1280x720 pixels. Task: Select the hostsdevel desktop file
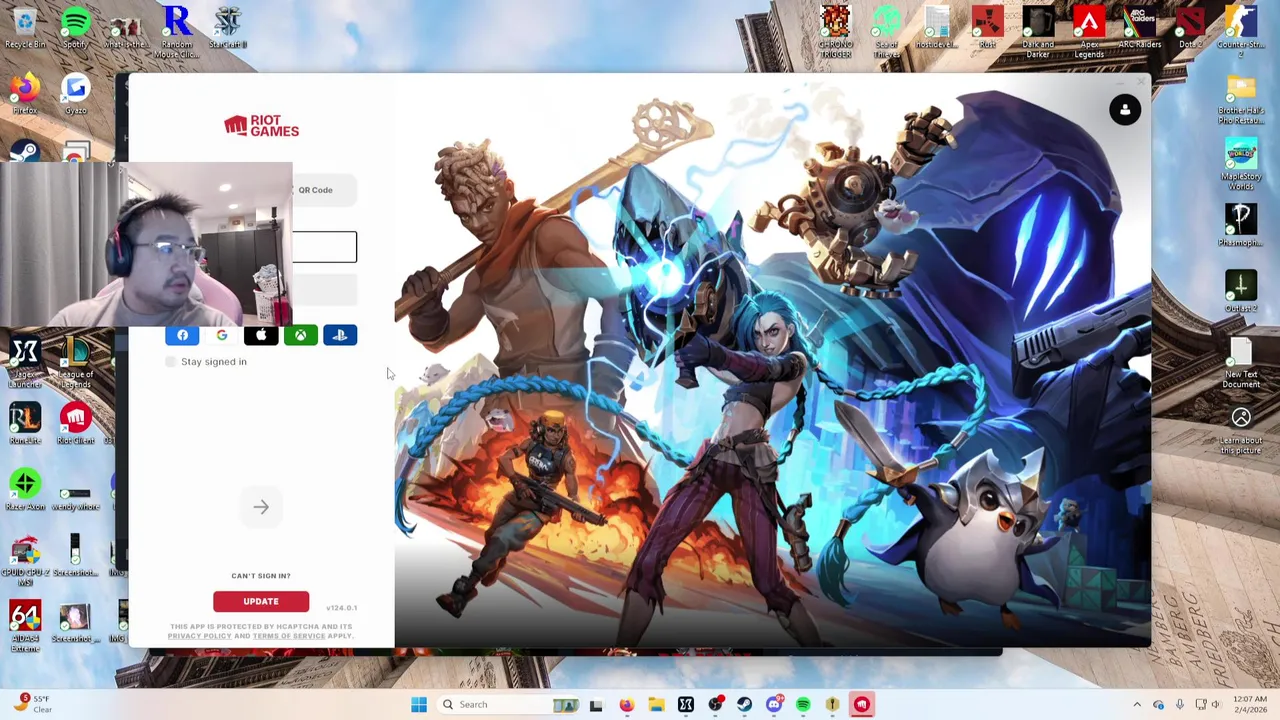pos(937,28)
